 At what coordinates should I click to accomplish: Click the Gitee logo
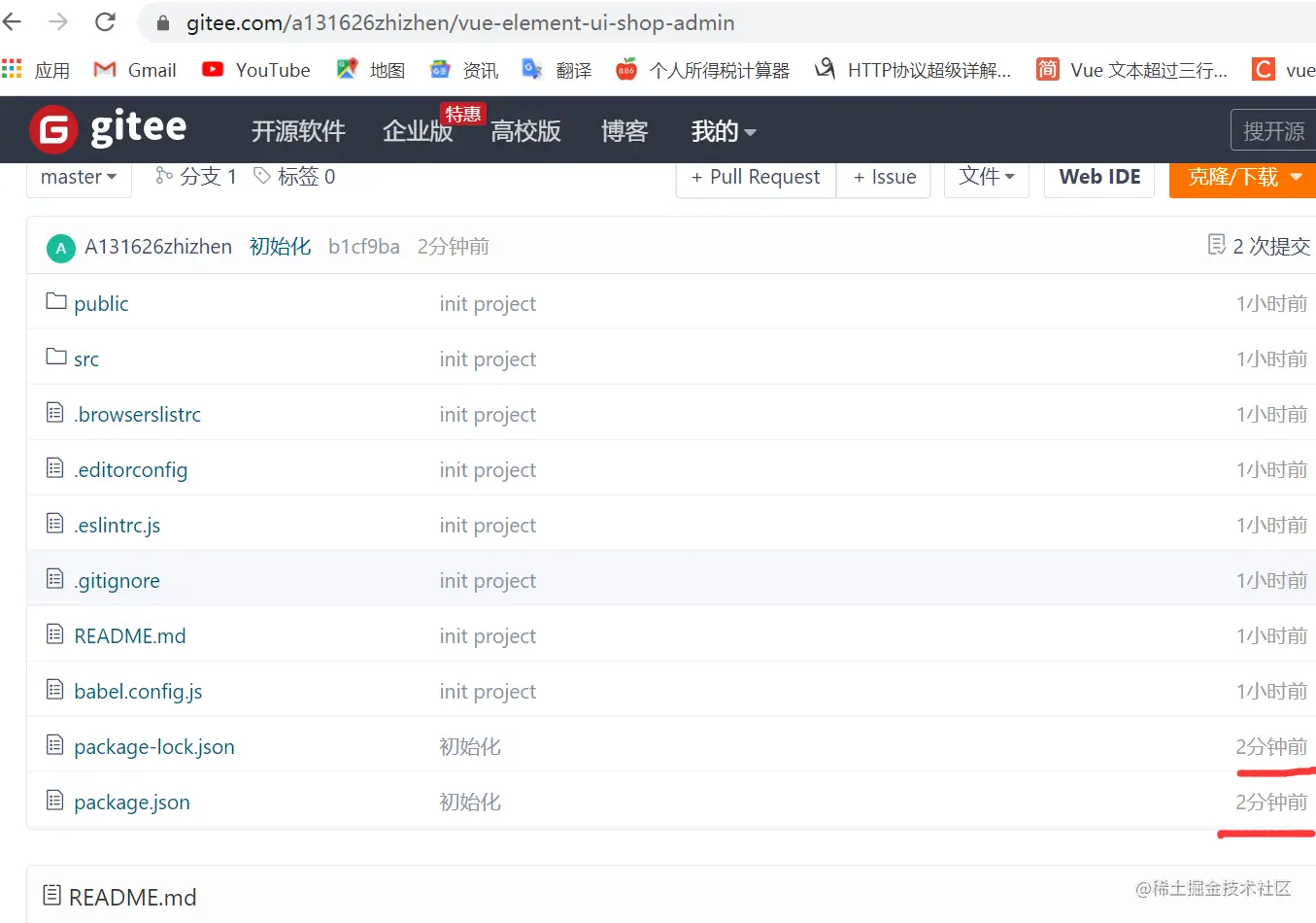pos(108,129)
